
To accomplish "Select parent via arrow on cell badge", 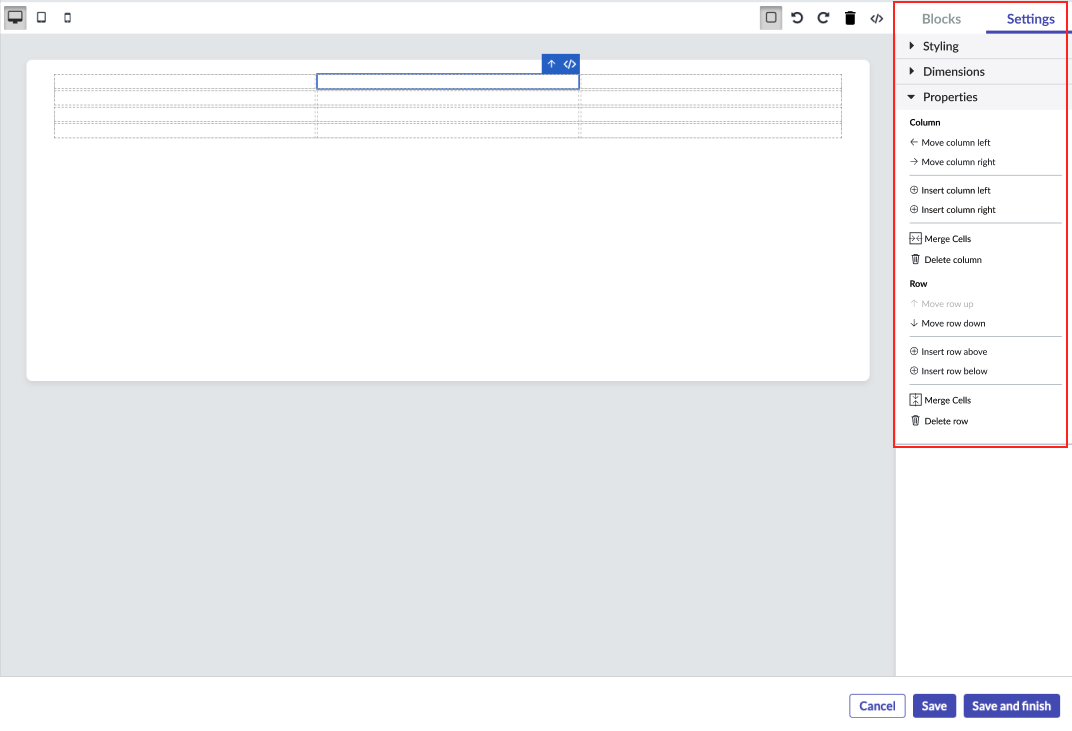I will point(551,64).
